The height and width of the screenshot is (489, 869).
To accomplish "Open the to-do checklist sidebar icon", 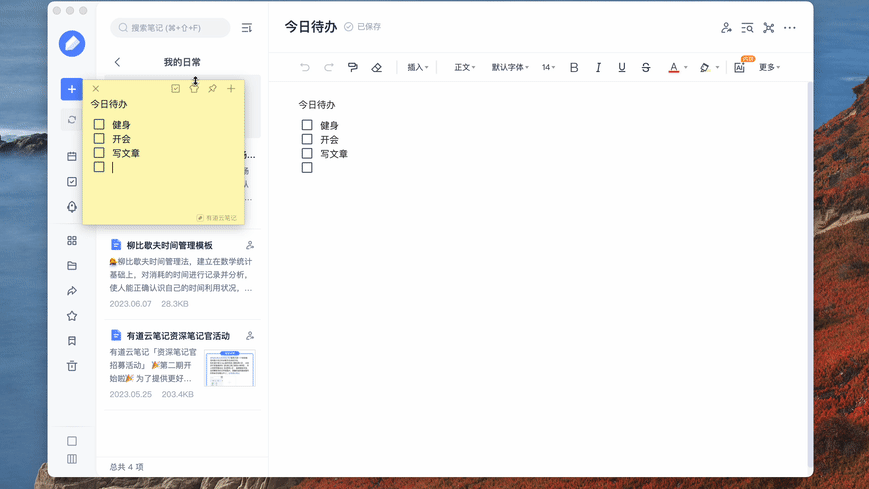I will pos(72,182).
